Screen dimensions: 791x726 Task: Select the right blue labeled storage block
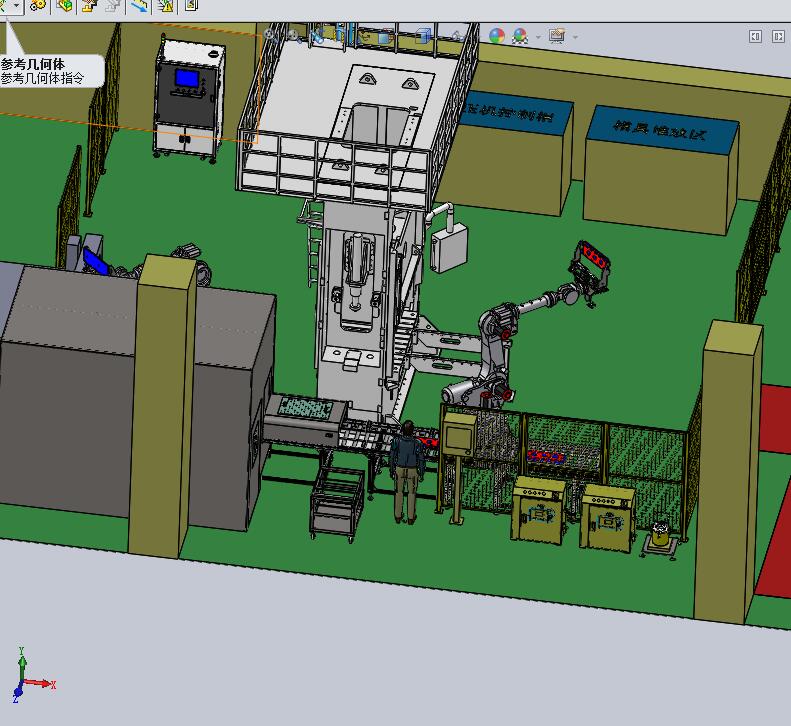click(661, 169)
